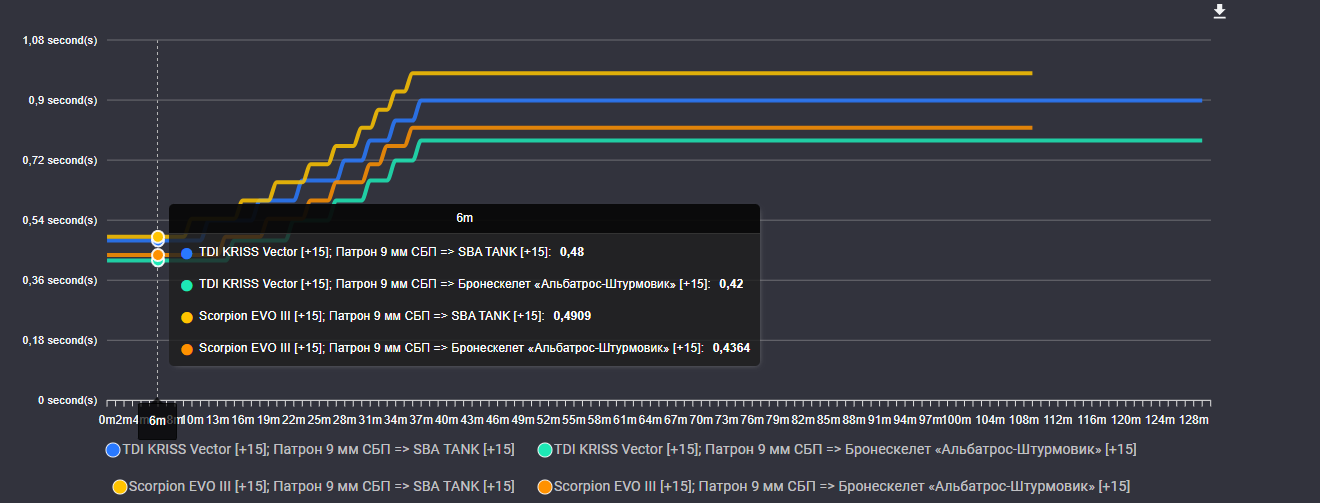The width and height of the screenshot is (1320, 503).
Task: Click the 0,18 second(s) y-axis label
Action: [60, 340]
